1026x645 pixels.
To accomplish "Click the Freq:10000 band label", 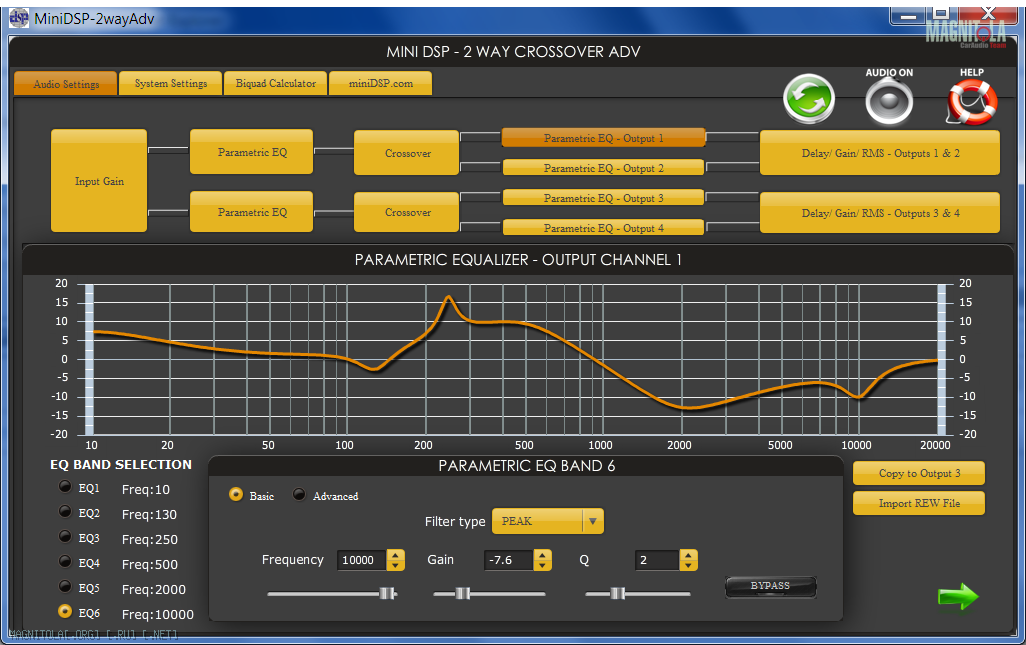I will point(158,614).
